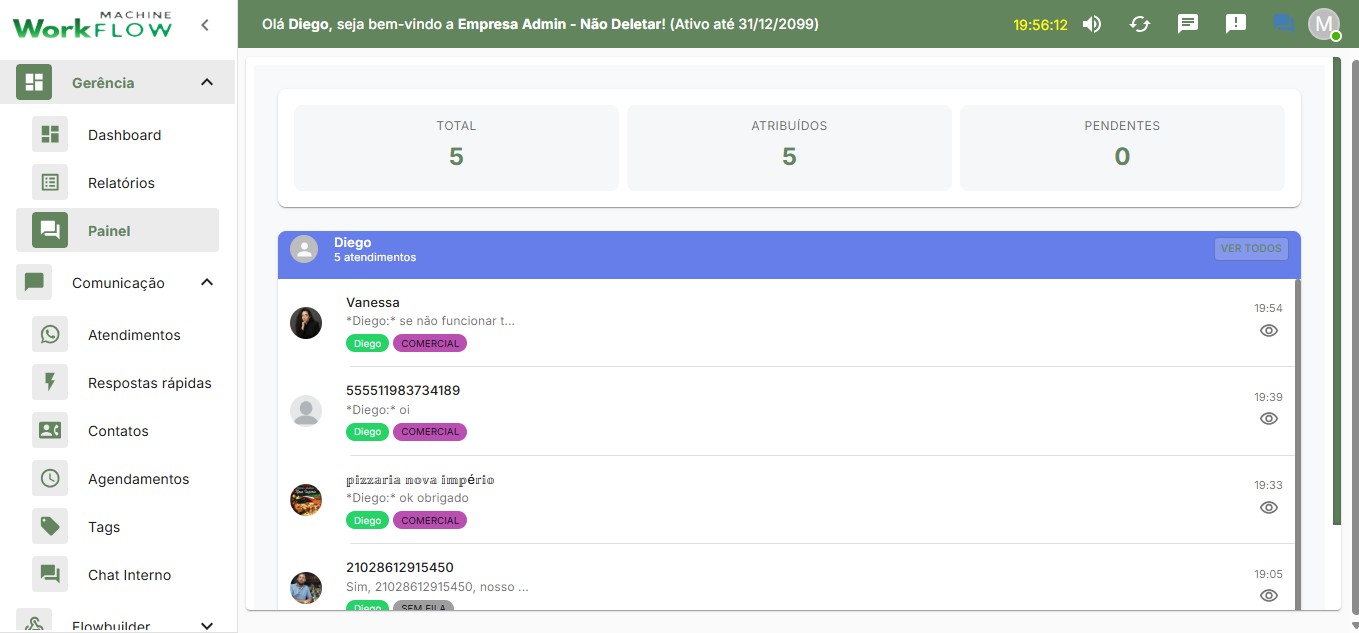Go to Dashboard menu item
The height and width of the screenshot is (633, 1359).
click(124, 135)
